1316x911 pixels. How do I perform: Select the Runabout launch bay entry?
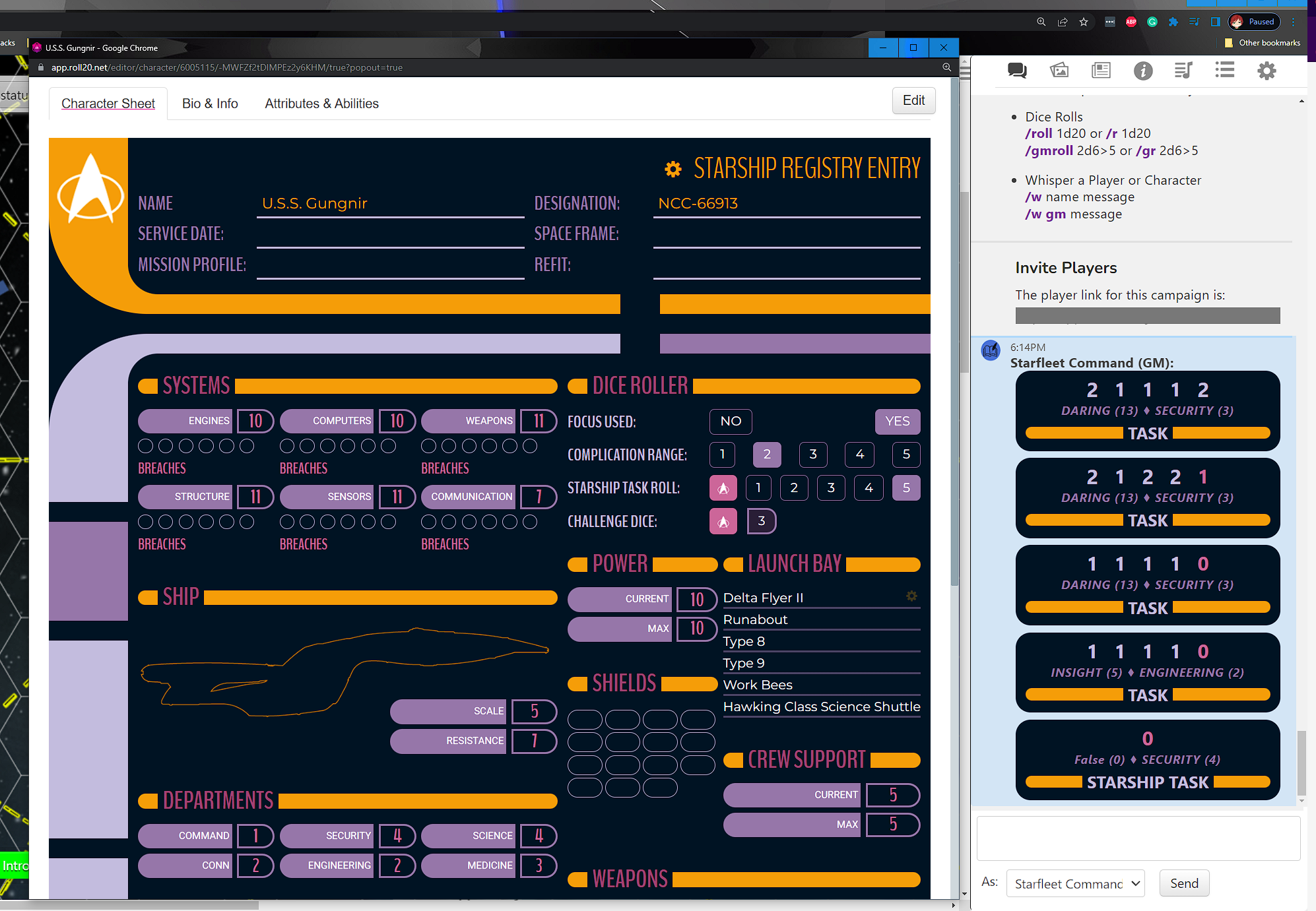pos(822,620)
